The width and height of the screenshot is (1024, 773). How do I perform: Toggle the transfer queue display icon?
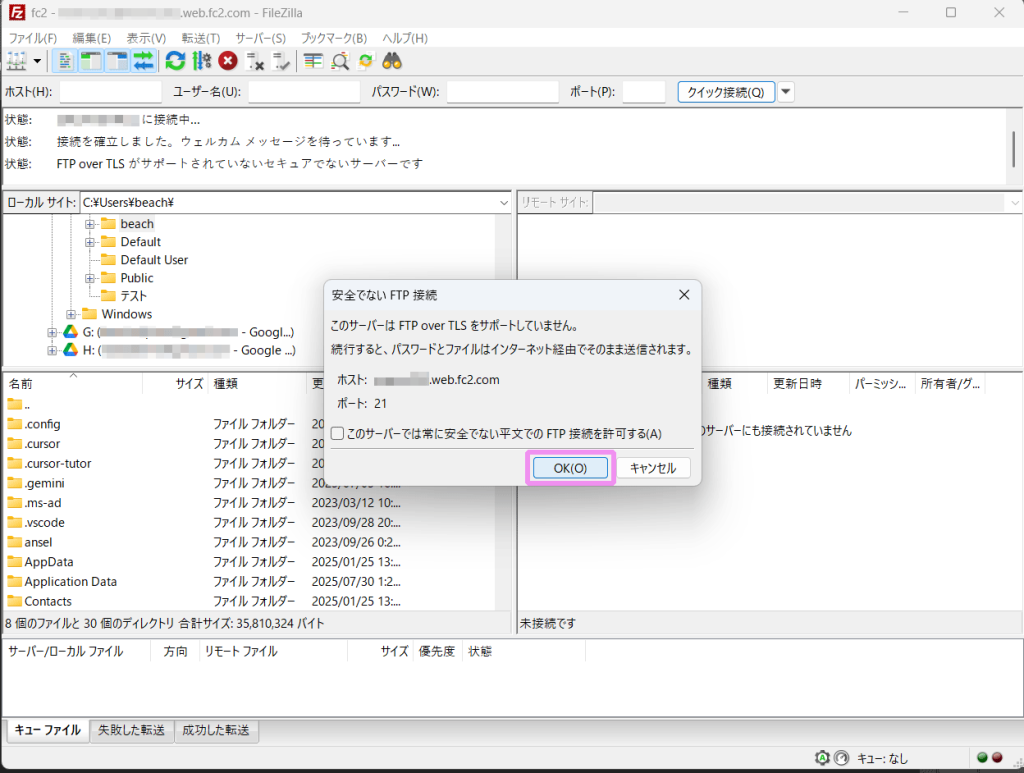144,61
